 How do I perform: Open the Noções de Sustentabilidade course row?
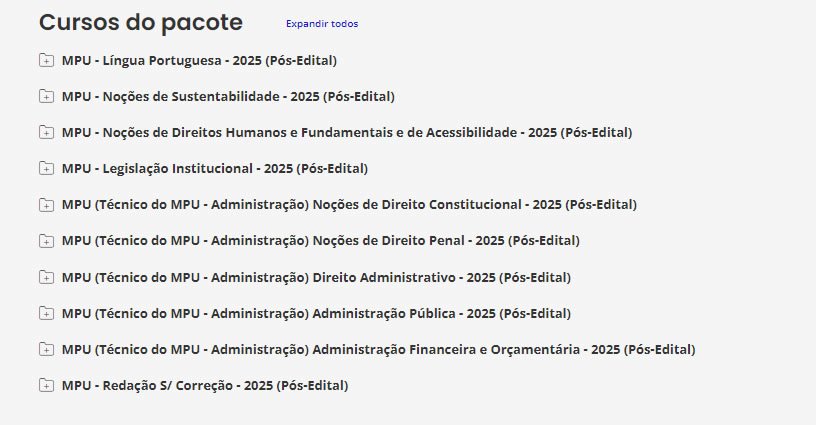[x=228, y=96]
